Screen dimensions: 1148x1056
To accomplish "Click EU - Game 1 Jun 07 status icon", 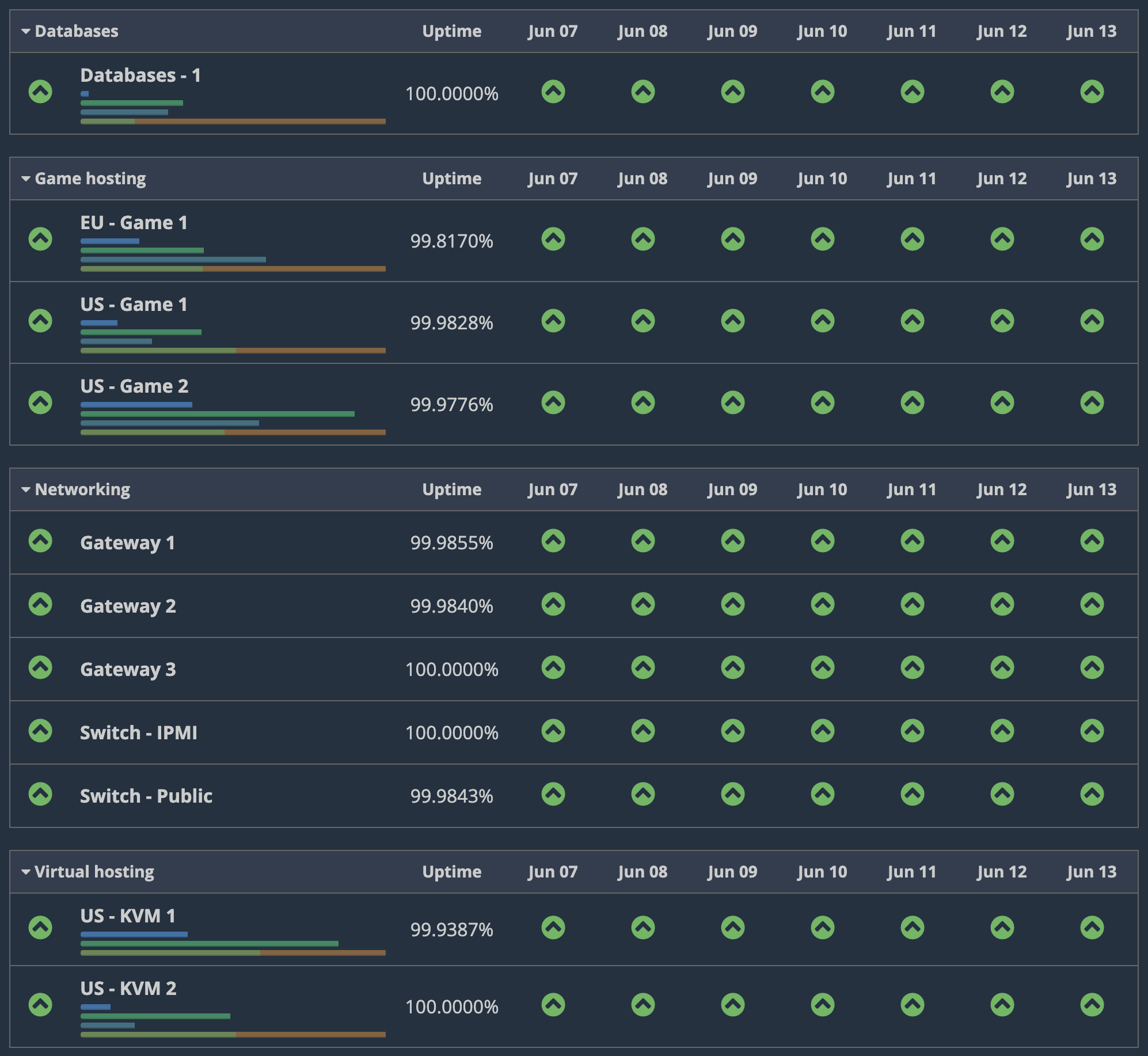I will (x=553, y=239).
